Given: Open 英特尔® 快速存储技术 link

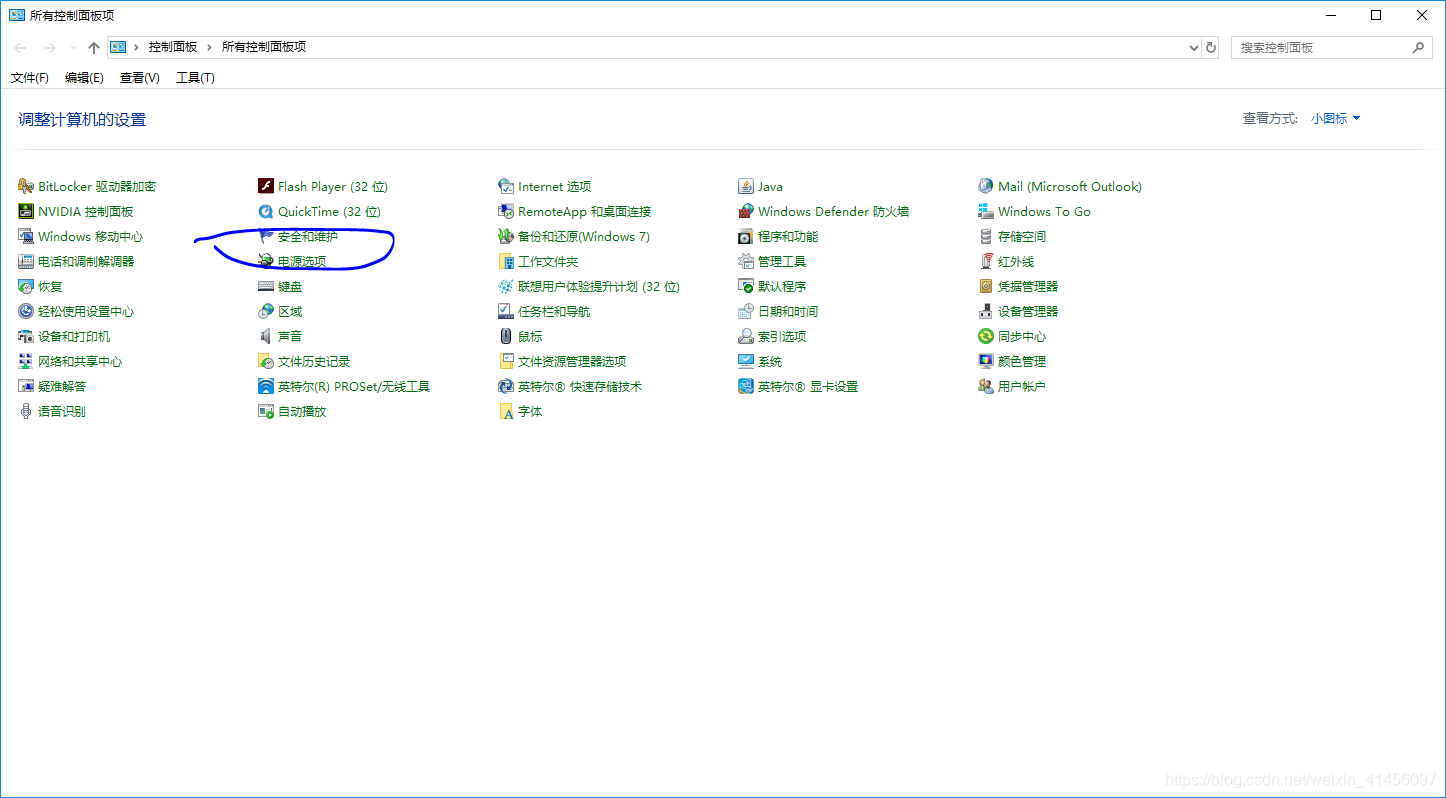Looking at the screenshot, I should pyautogui.click(x=580, y=386).
